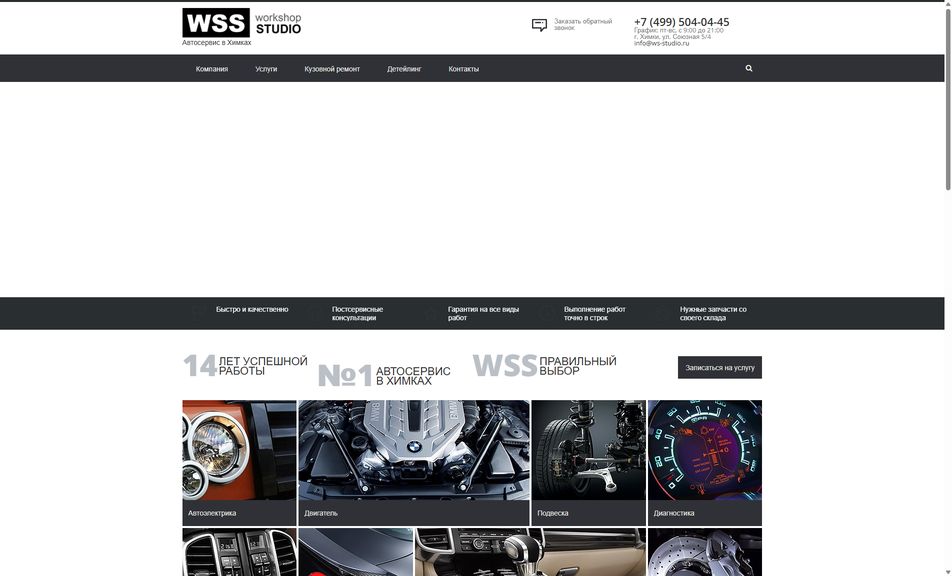Screen dimensions: 952x576
Task: Click the info@ws-studio.ru email link
Action: 662,44
